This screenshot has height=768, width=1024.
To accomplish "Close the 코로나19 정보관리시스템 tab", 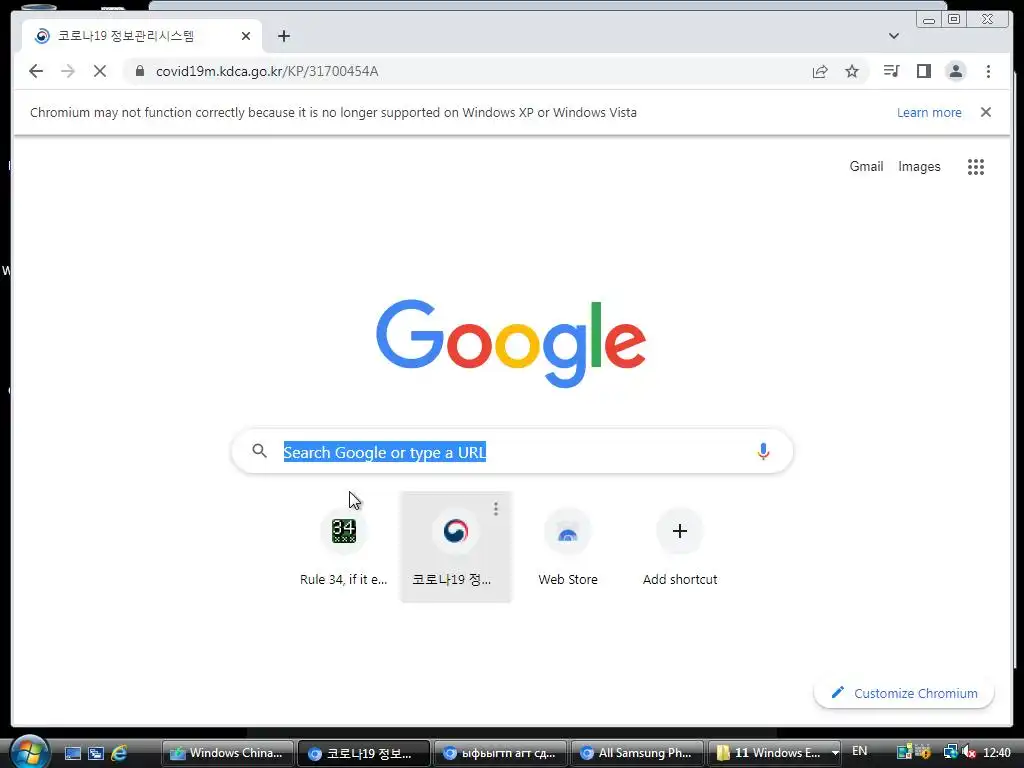I will [246, 36].
